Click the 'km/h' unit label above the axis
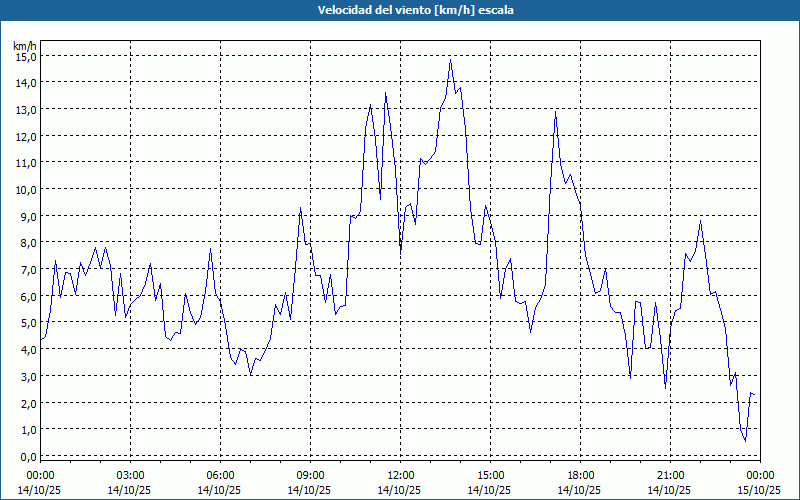The image size is (800, 500). [24, 45]
